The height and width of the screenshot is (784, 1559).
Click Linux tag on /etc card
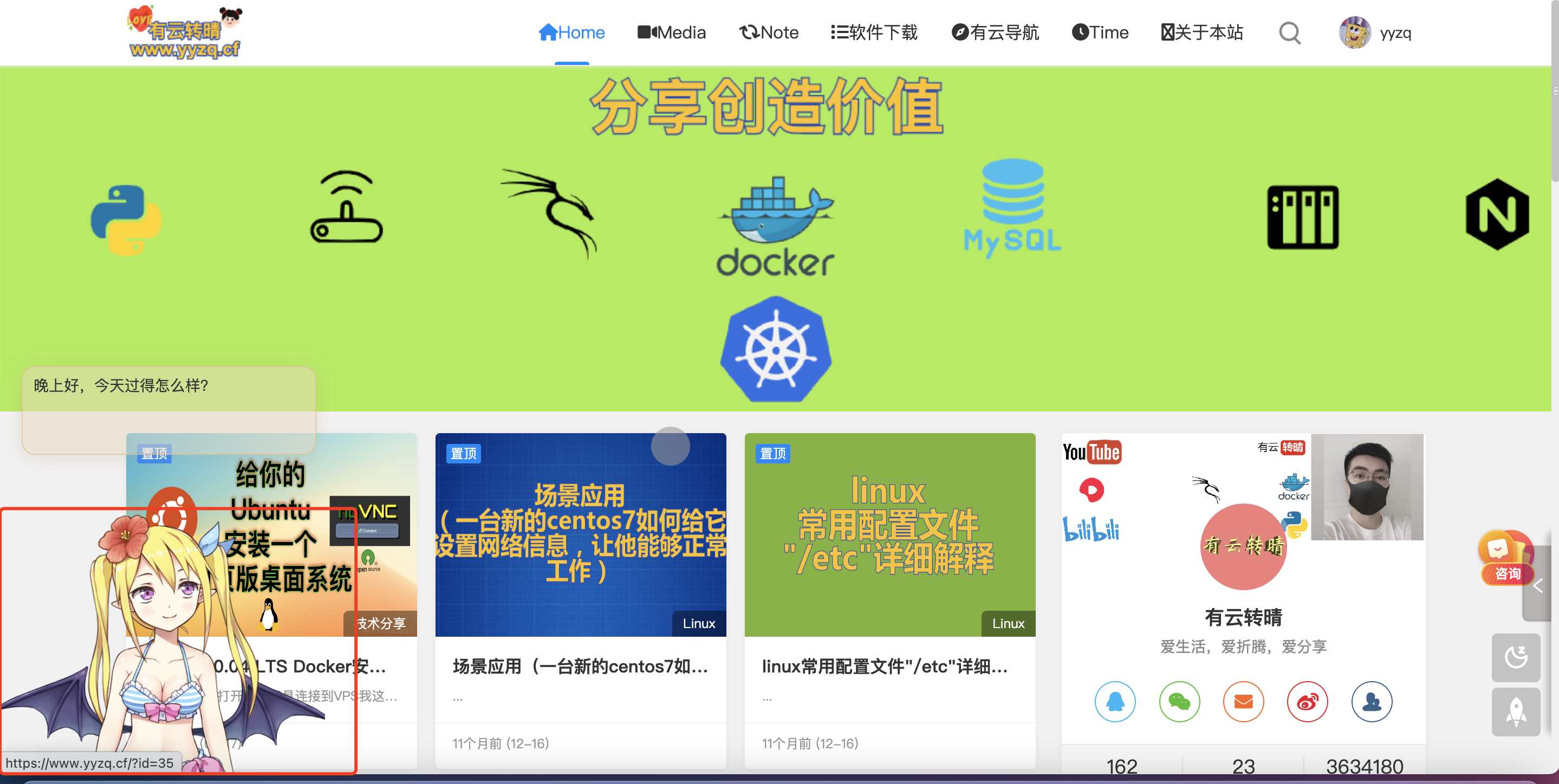point(1008,624)
